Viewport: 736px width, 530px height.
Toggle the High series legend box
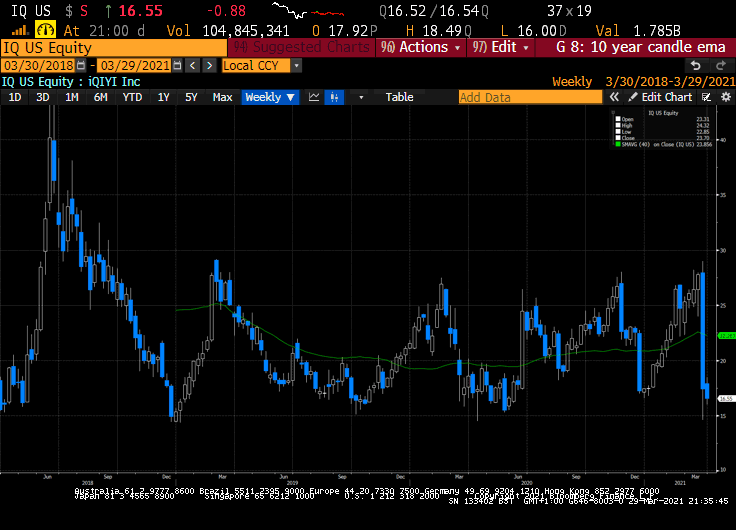pos(618,125)
